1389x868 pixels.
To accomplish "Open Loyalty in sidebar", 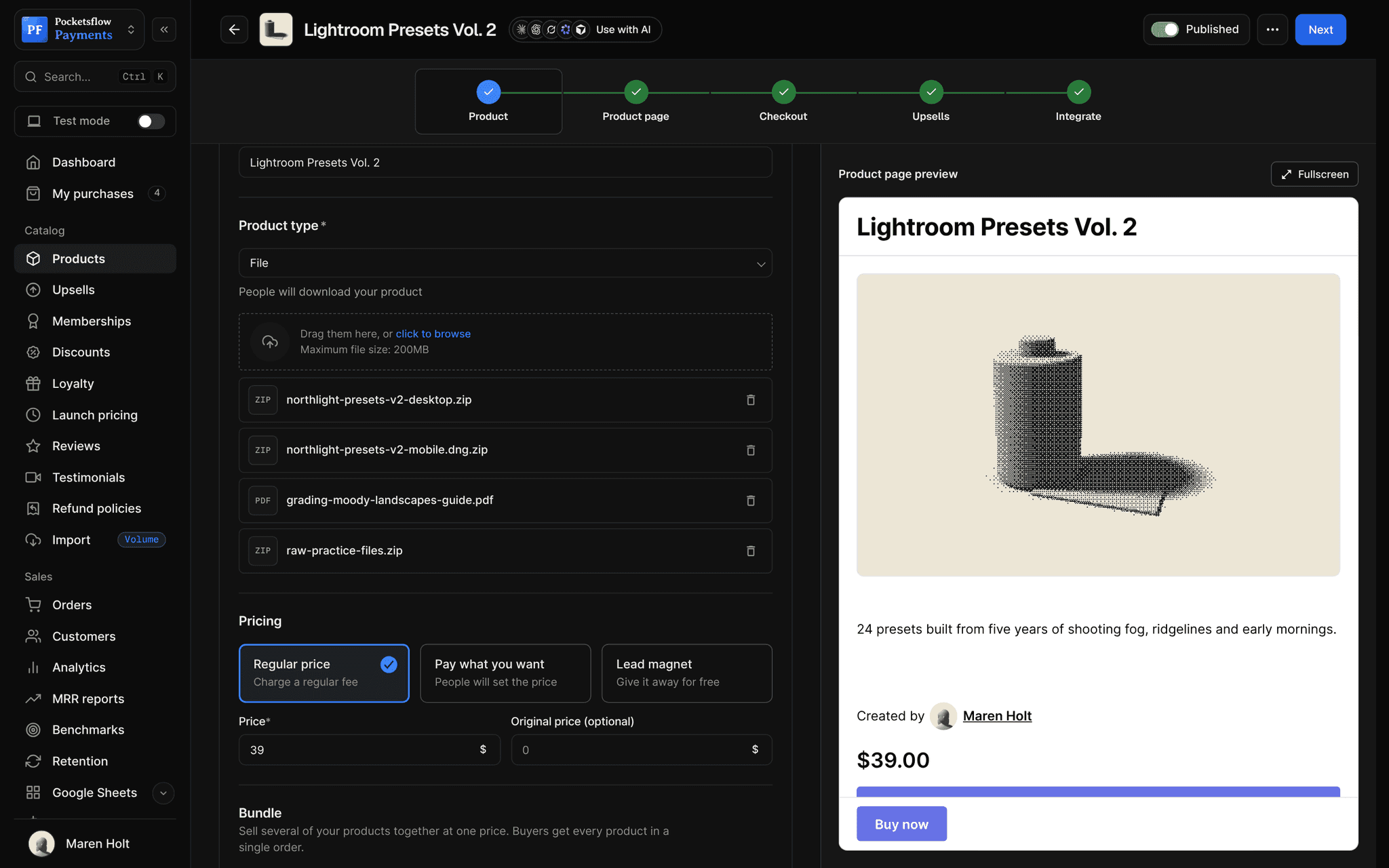I will click(x=95, y=383).
